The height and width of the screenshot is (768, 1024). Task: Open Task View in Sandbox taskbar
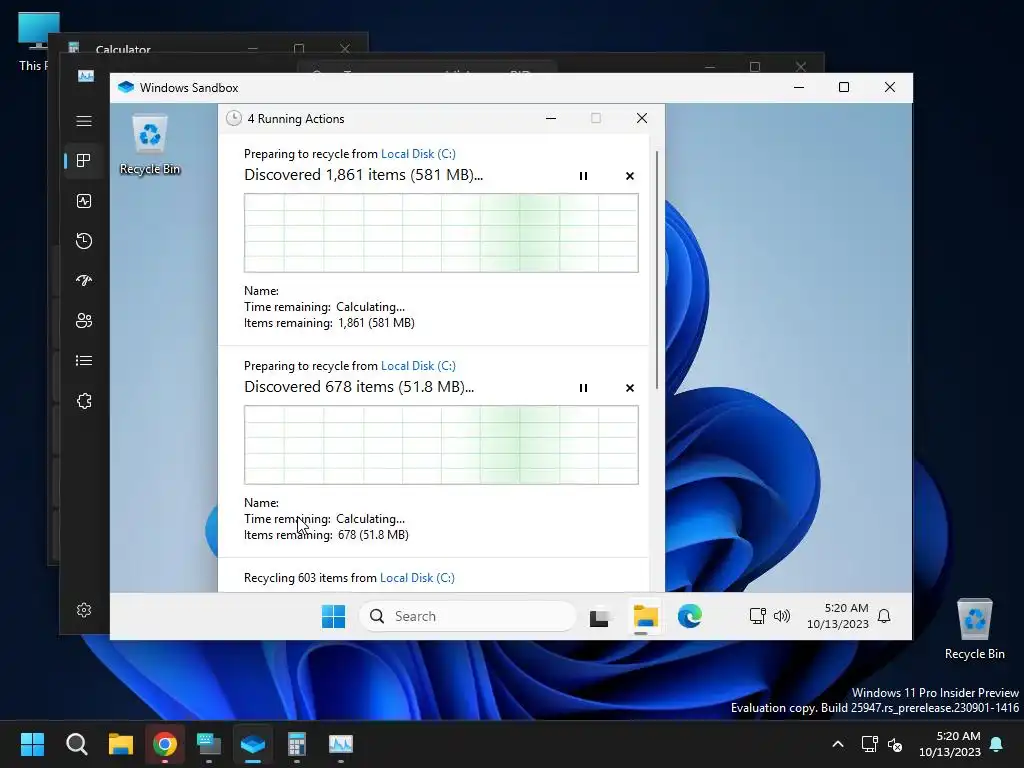(x=599, y=616)
